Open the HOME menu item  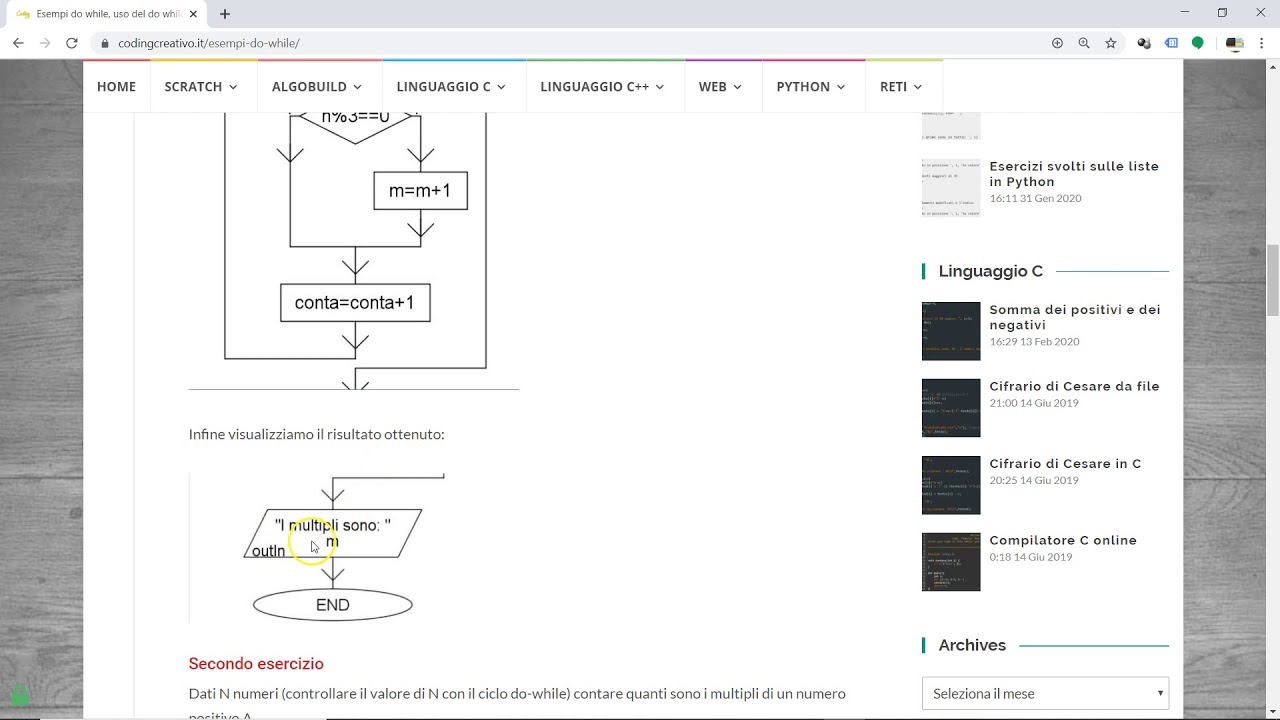pyautogui.click(x=116, y=87)
